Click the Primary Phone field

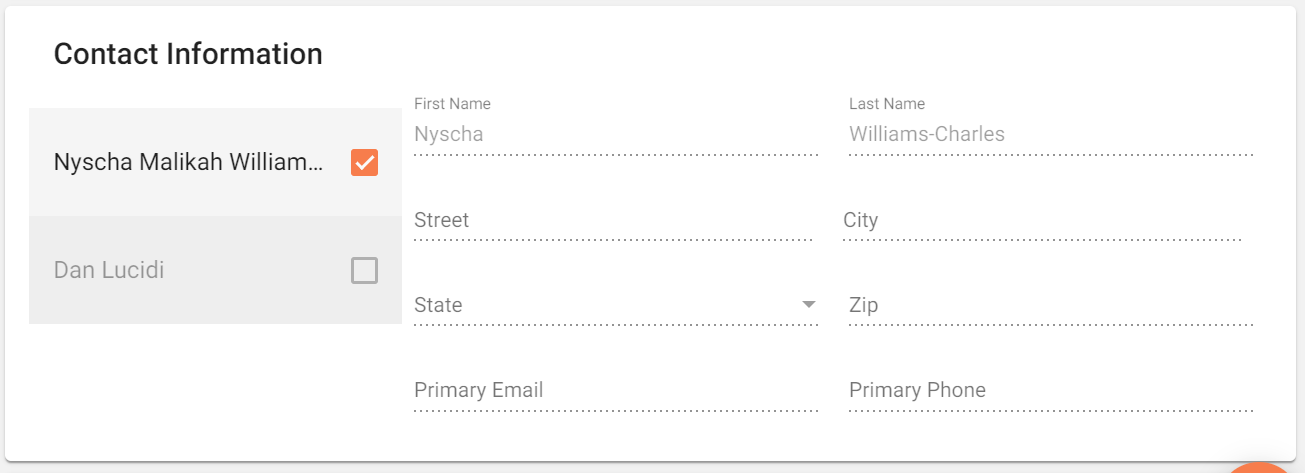pos(1051,390)
